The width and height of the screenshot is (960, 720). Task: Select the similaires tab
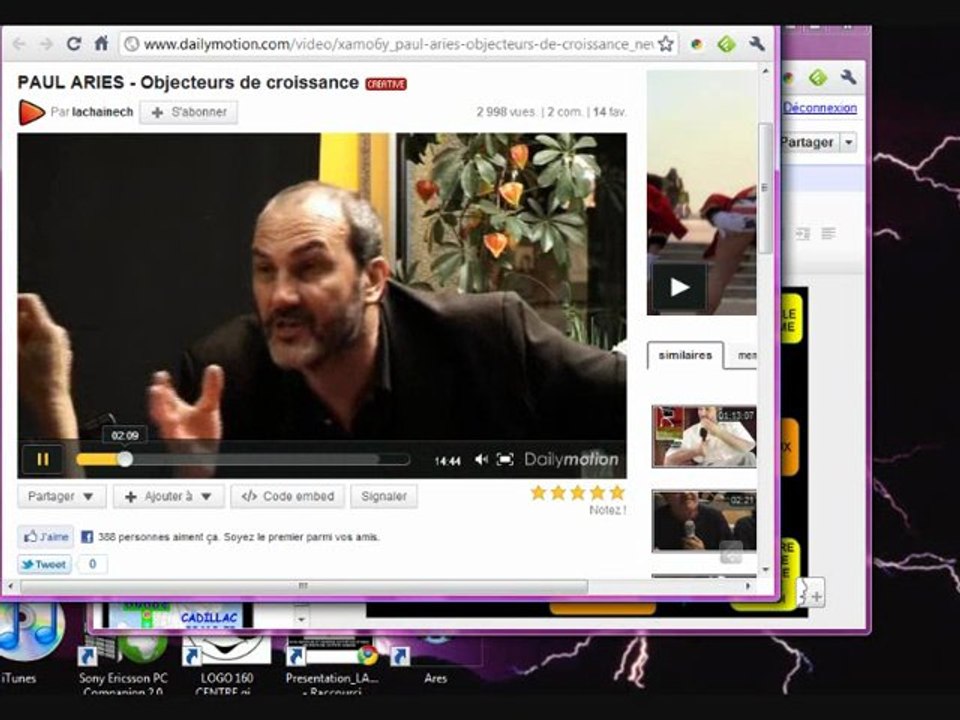coord(685,355)
